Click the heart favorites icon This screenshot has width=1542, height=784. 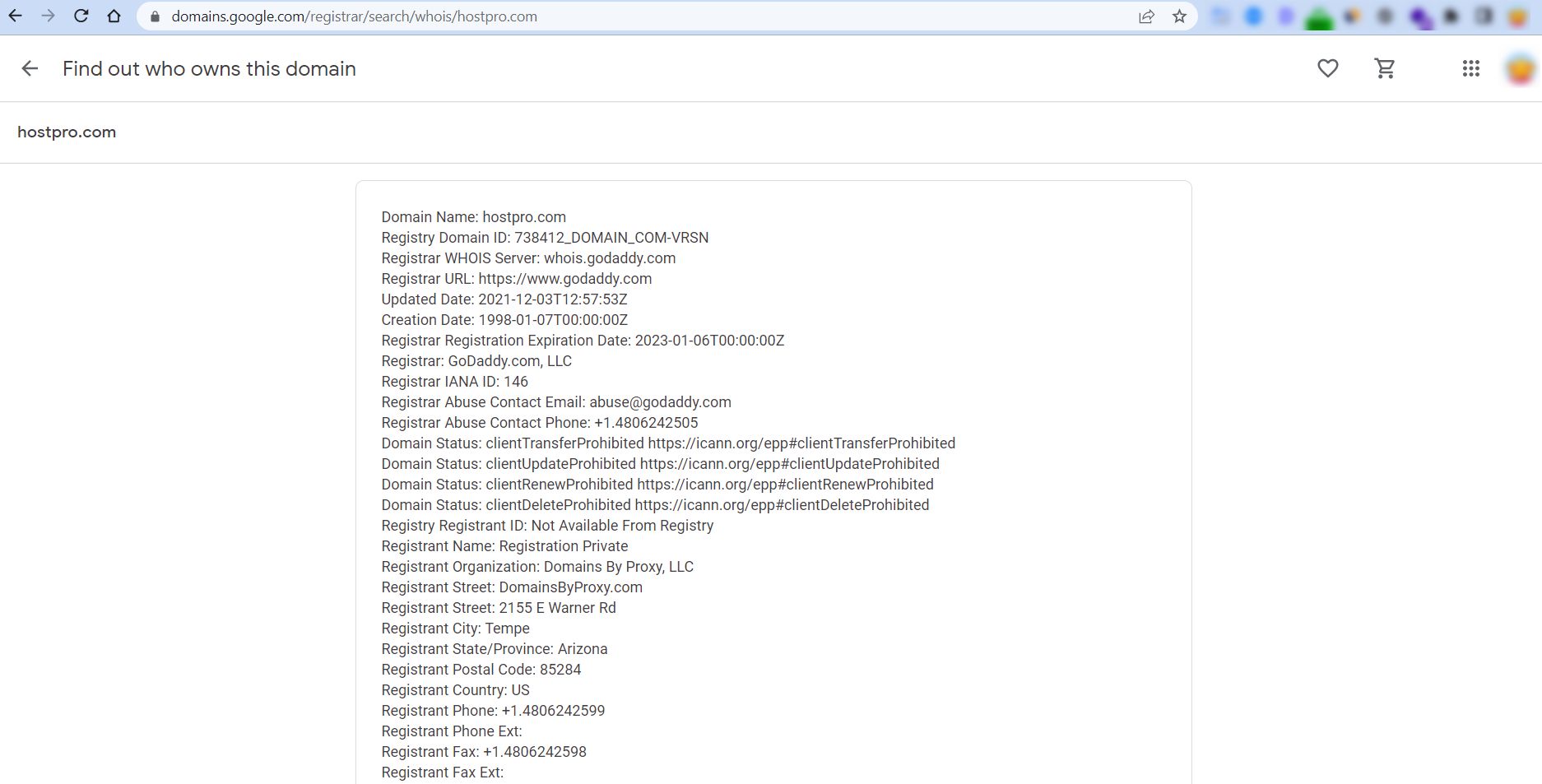click(x=1328, y=68)
